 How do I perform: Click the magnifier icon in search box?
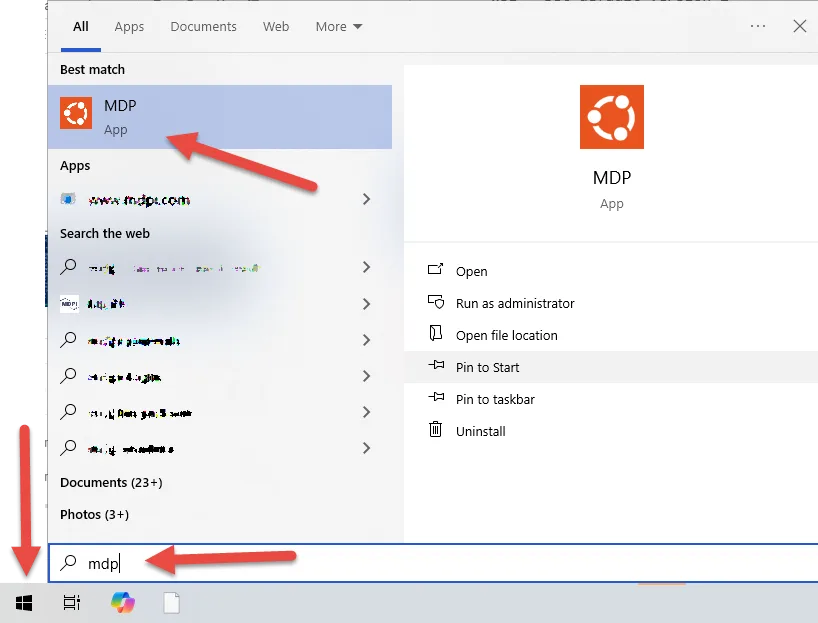click(x=68, y=562)
